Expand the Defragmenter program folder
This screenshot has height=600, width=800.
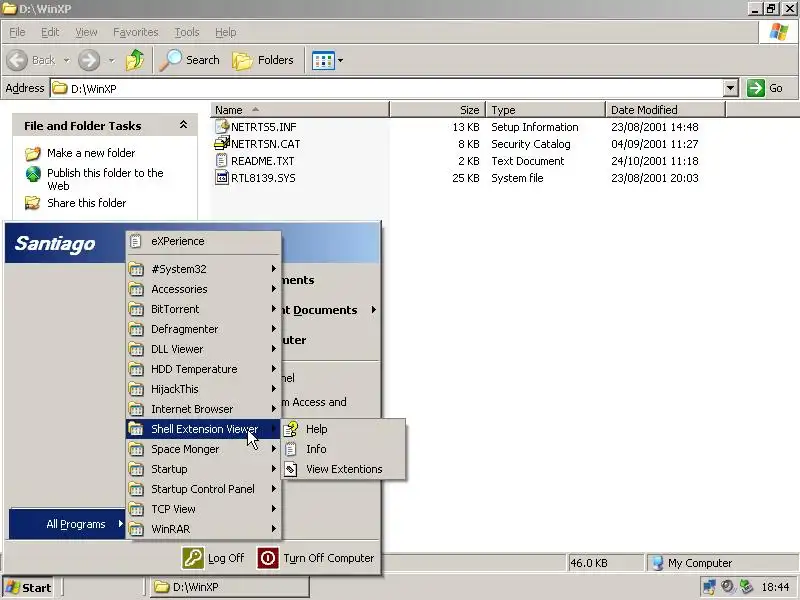(x=204, y=329)
